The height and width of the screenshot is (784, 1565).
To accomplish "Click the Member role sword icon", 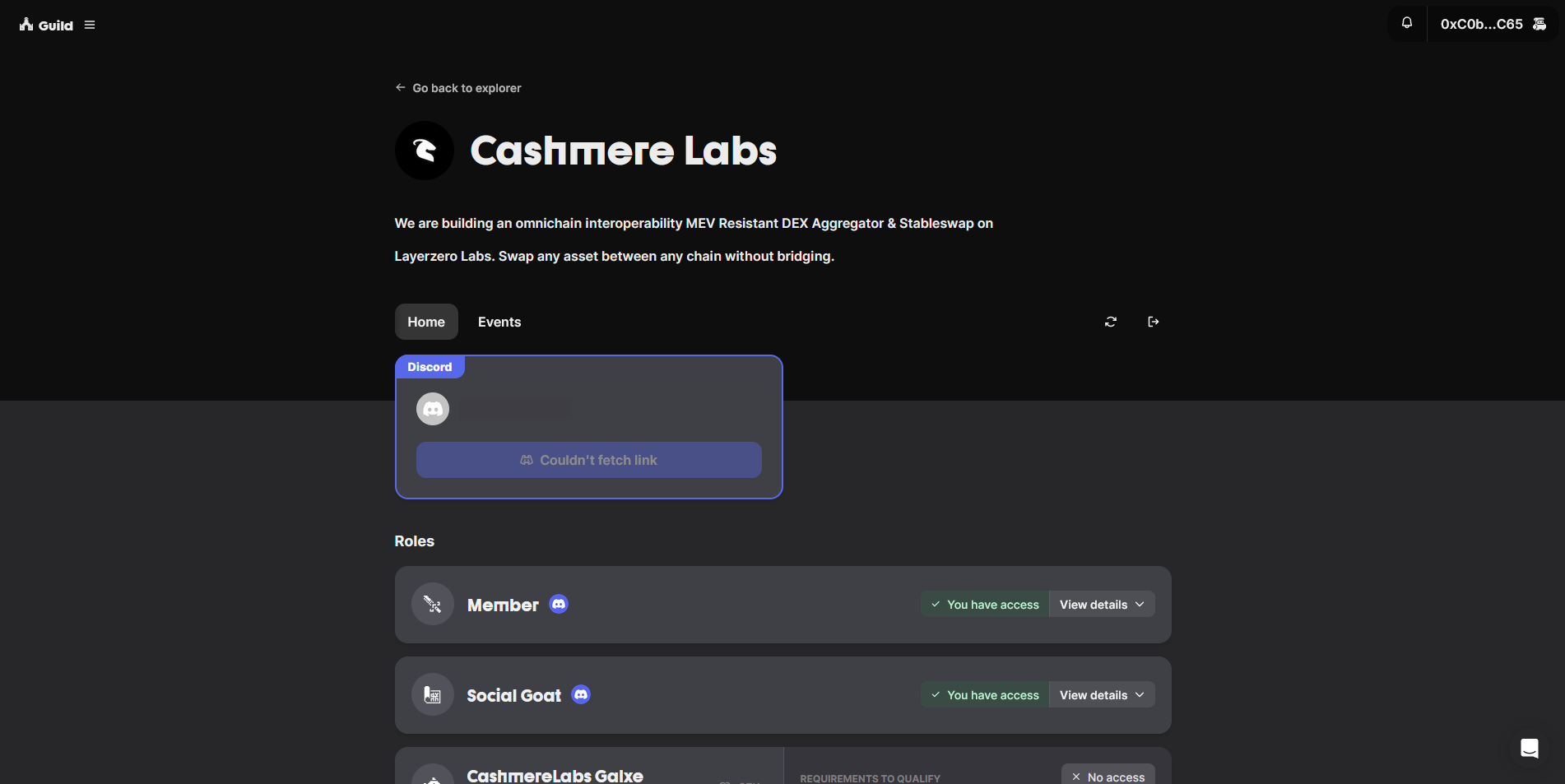I will point(433,605).
